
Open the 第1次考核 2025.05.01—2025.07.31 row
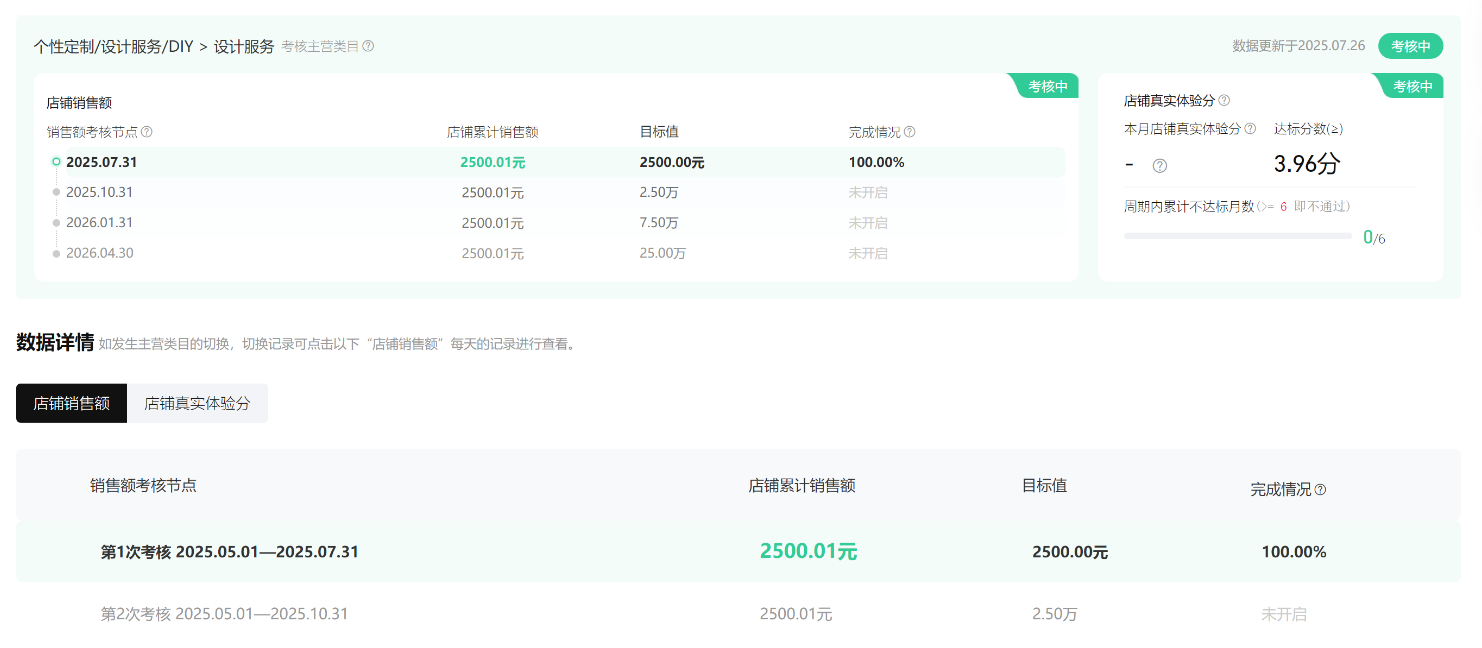tap(230, 552)
